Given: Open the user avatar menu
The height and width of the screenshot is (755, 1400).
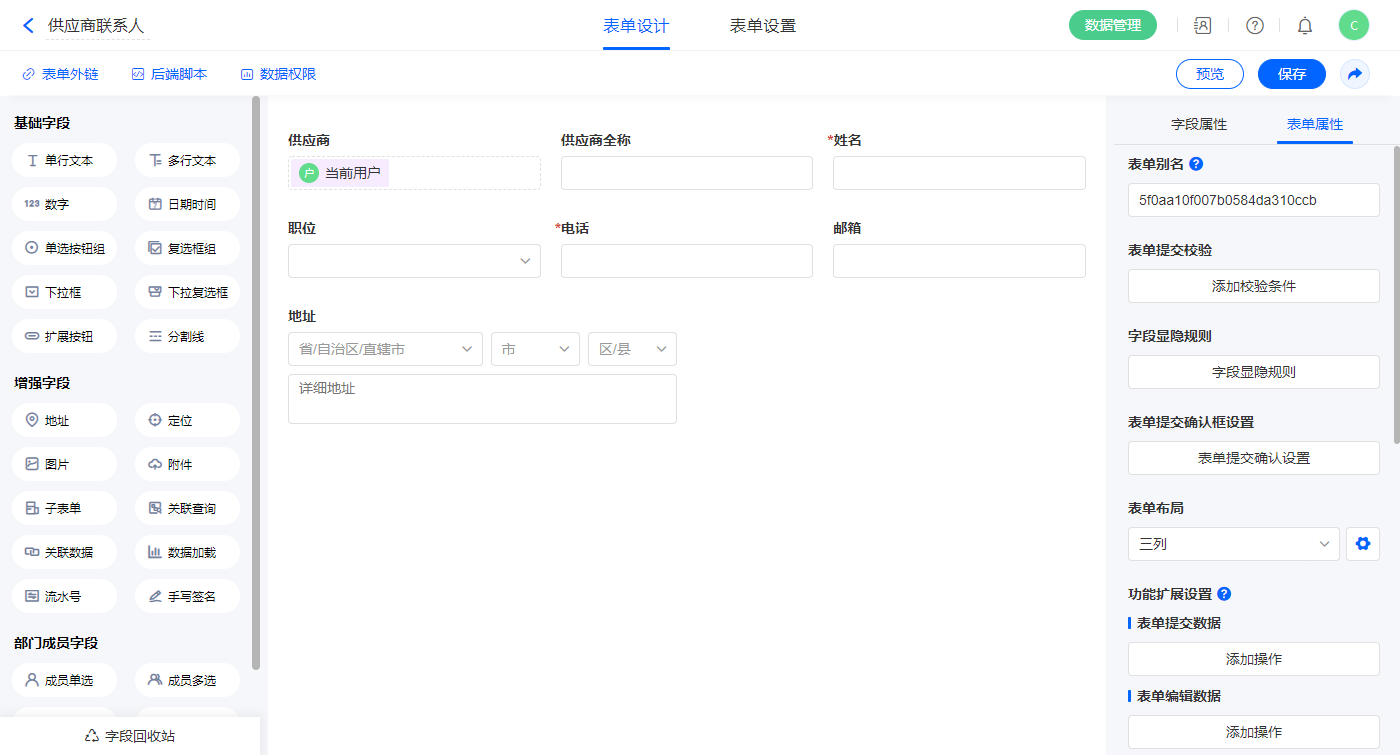Looking at the screenshot, I should 1354,26.
